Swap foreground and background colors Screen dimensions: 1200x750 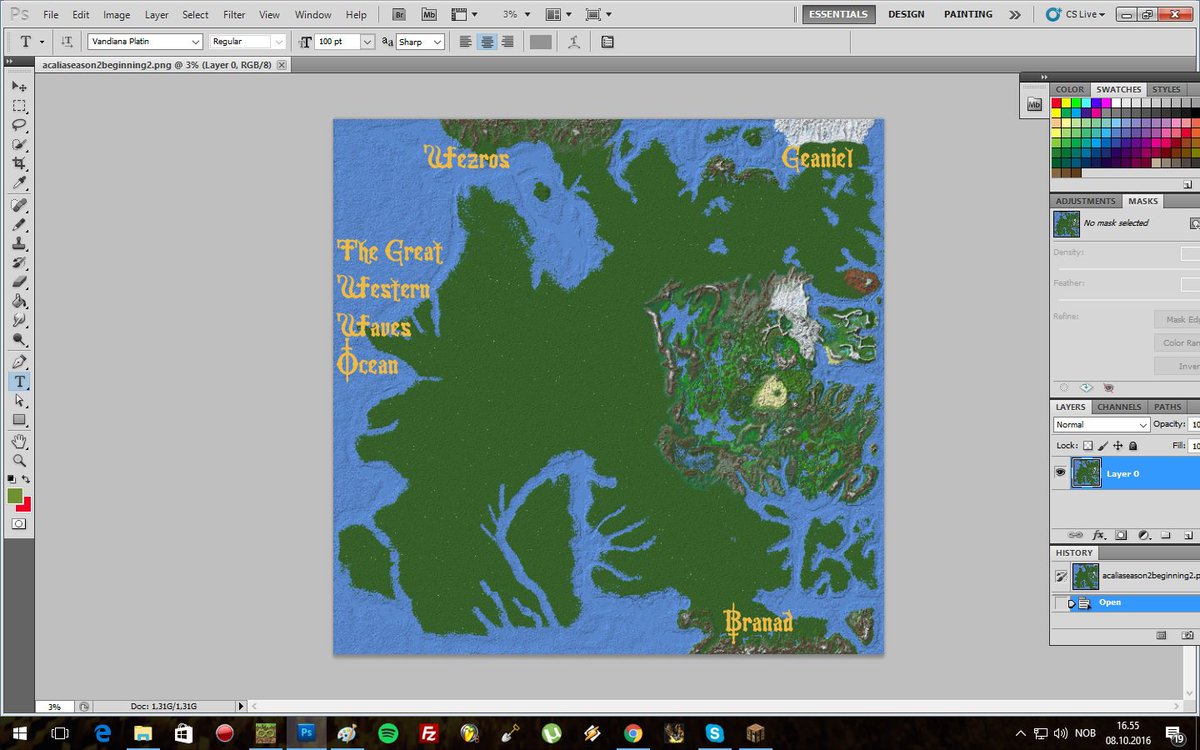[x=26, y=480]
